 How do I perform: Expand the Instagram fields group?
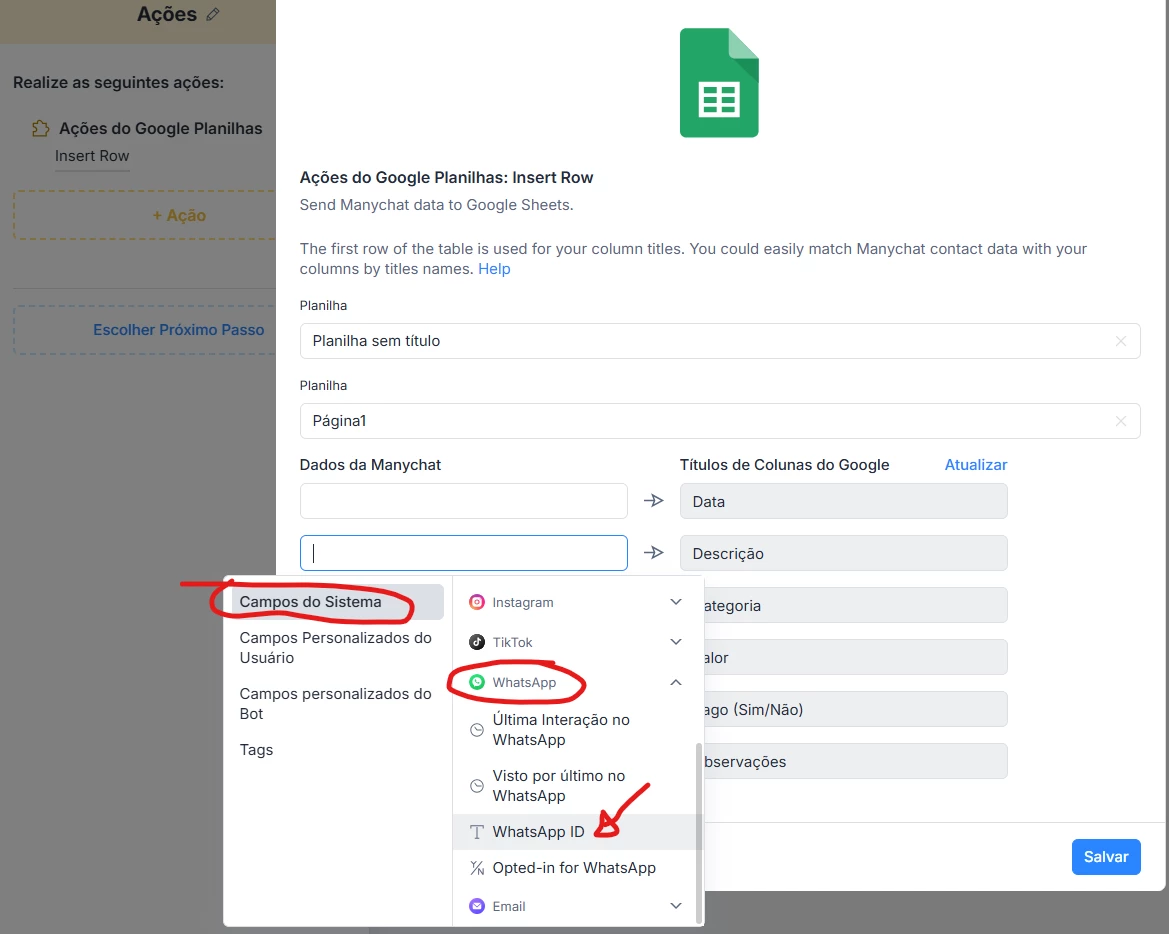(675, 602)
